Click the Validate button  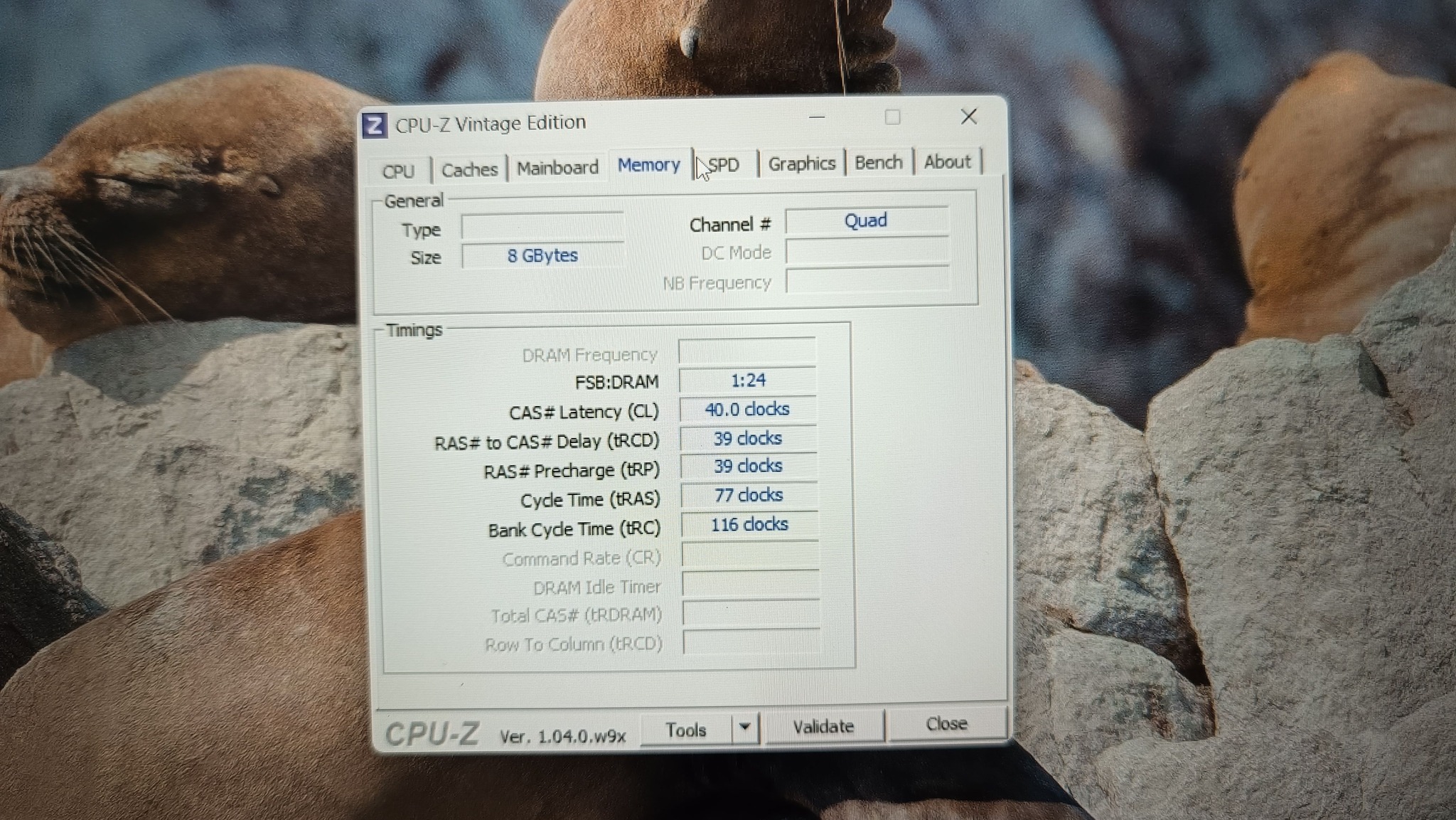pyautogui.click(x=823, y=726)
